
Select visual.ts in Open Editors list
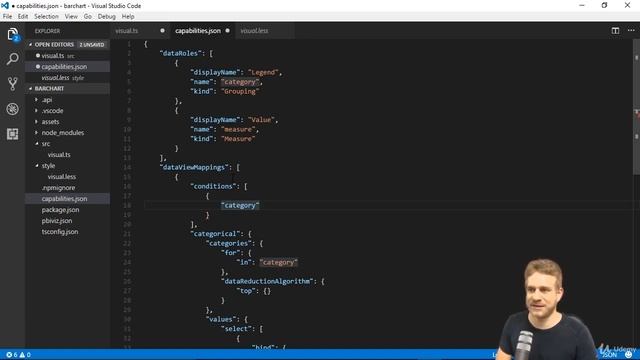point(53,56)
